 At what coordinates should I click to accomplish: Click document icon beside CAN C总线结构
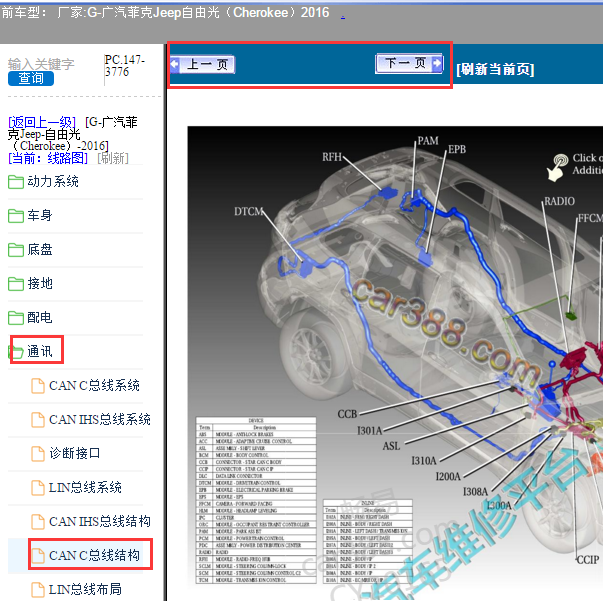(x=38, y=556)
